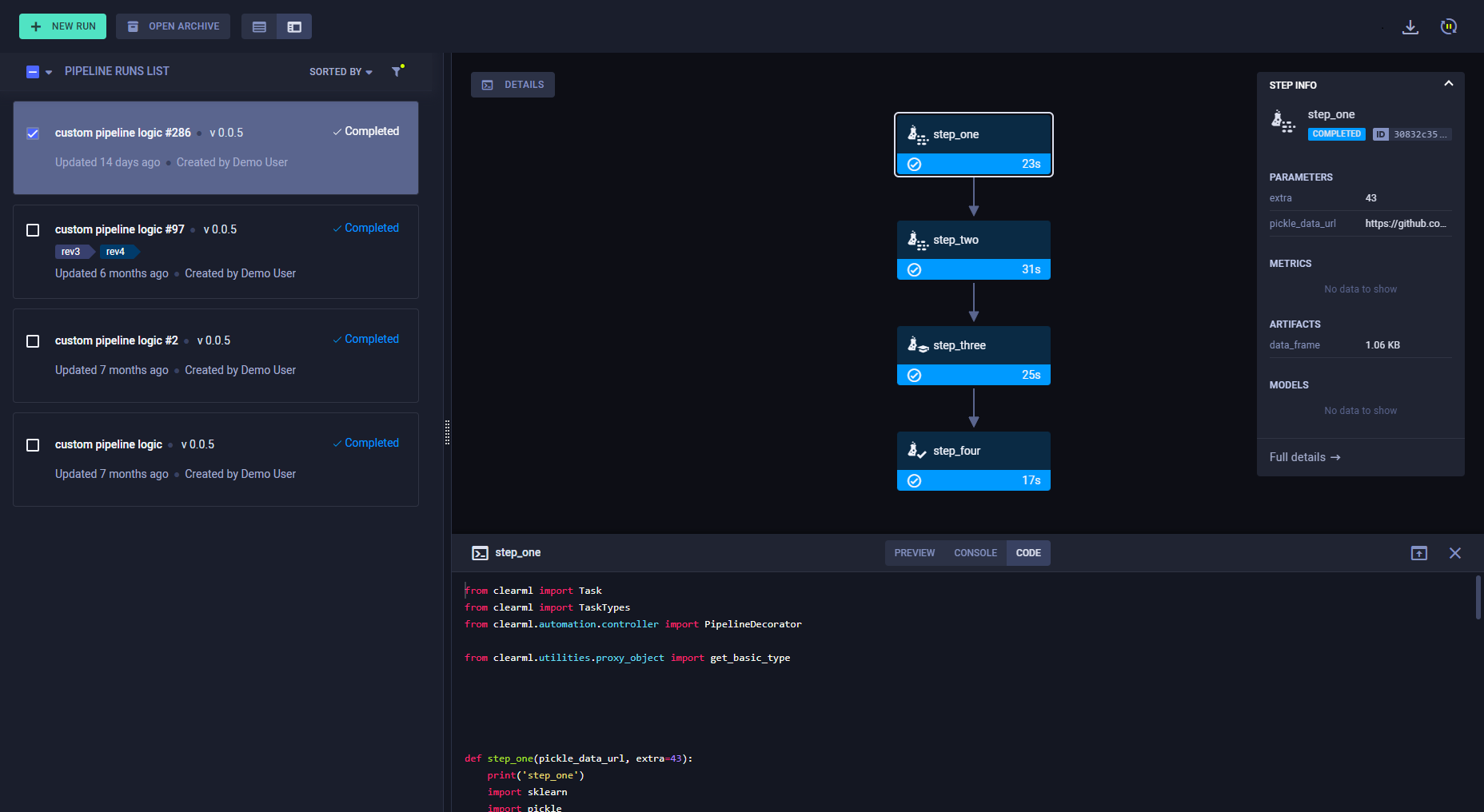The height and width of the screenshot is (812, 1484).
Task: Expand the select-all checkbox dropdown arrow
Action: tap(49, 72)
